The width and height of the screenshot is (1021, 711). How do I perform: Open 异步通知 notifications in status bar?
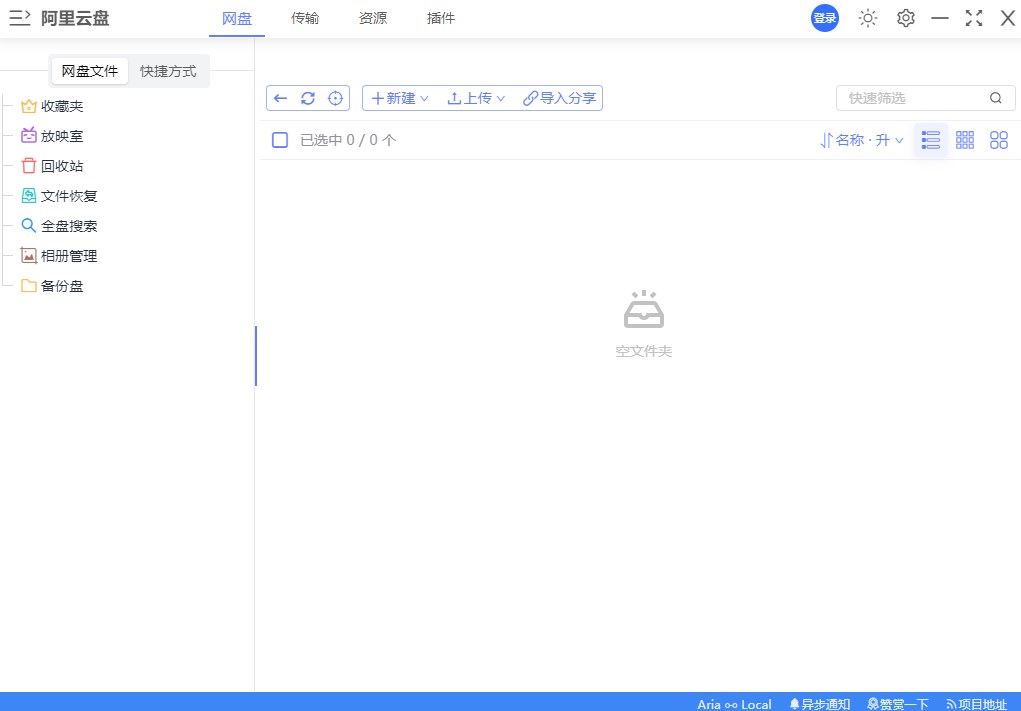point(820,703)
